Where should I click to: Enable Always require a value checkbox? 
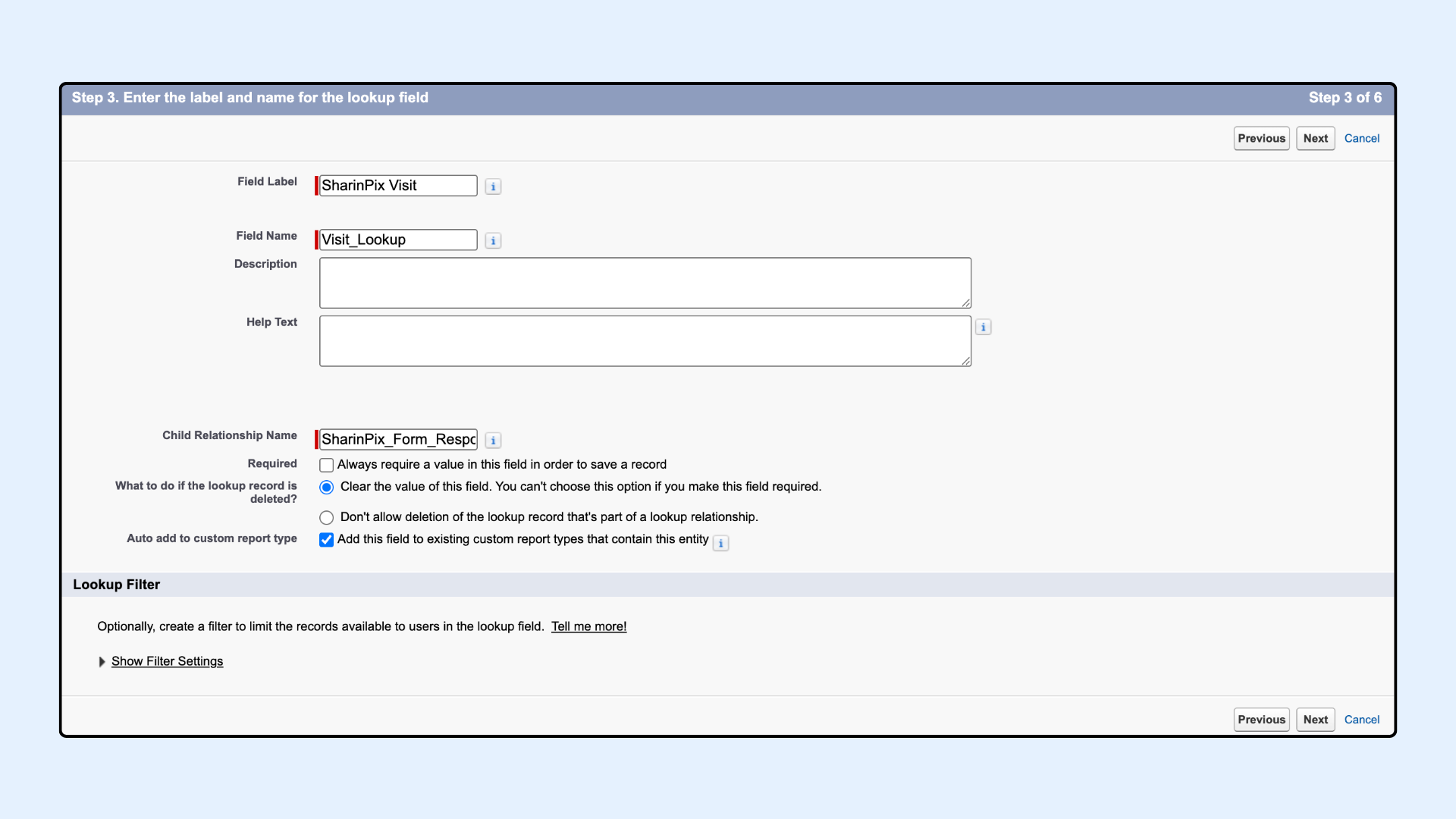tap(326, 465)
